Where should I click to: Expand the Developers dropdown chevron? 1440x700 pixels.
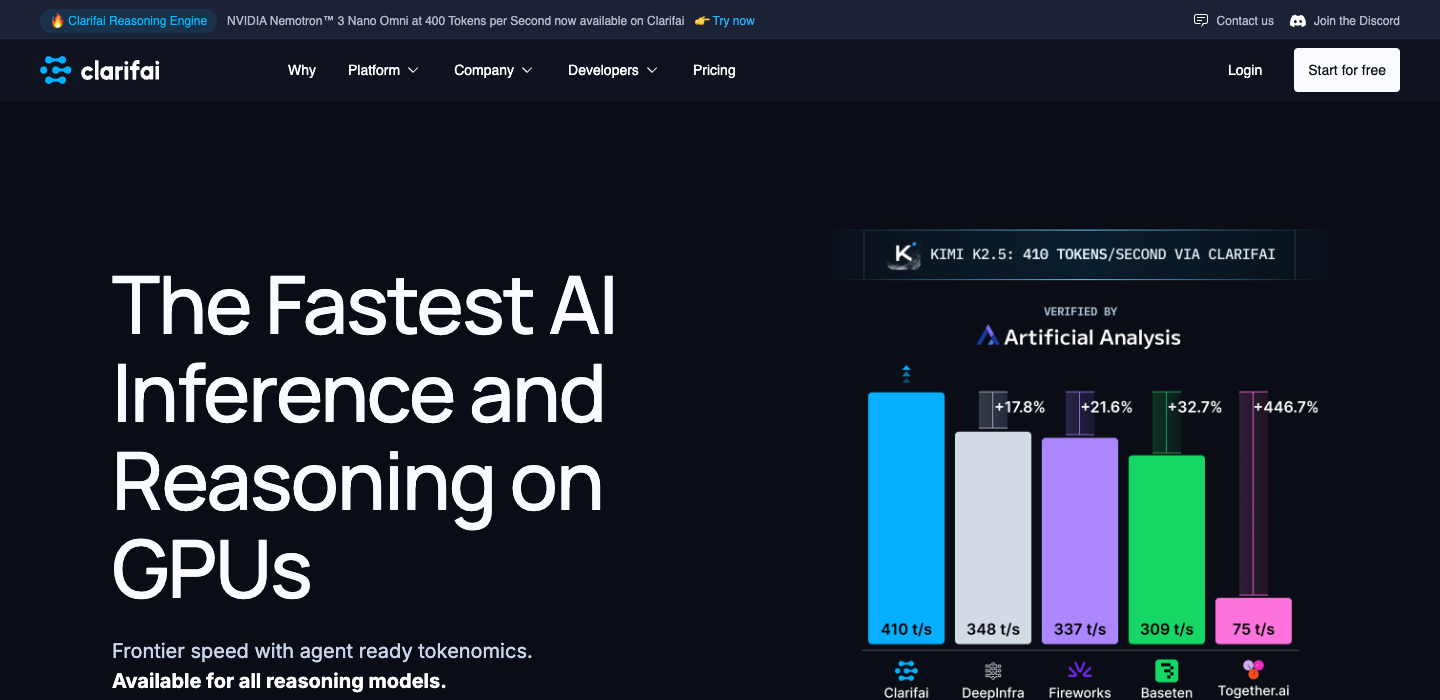(x=652, y=70)
